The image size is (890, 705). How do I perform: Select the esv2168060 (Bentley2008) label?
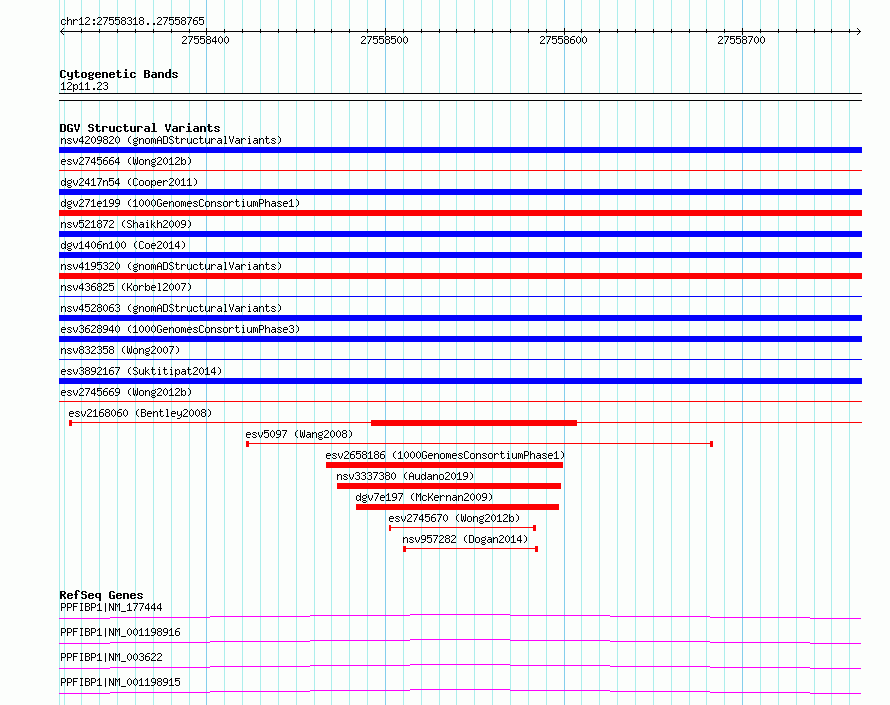140,413
